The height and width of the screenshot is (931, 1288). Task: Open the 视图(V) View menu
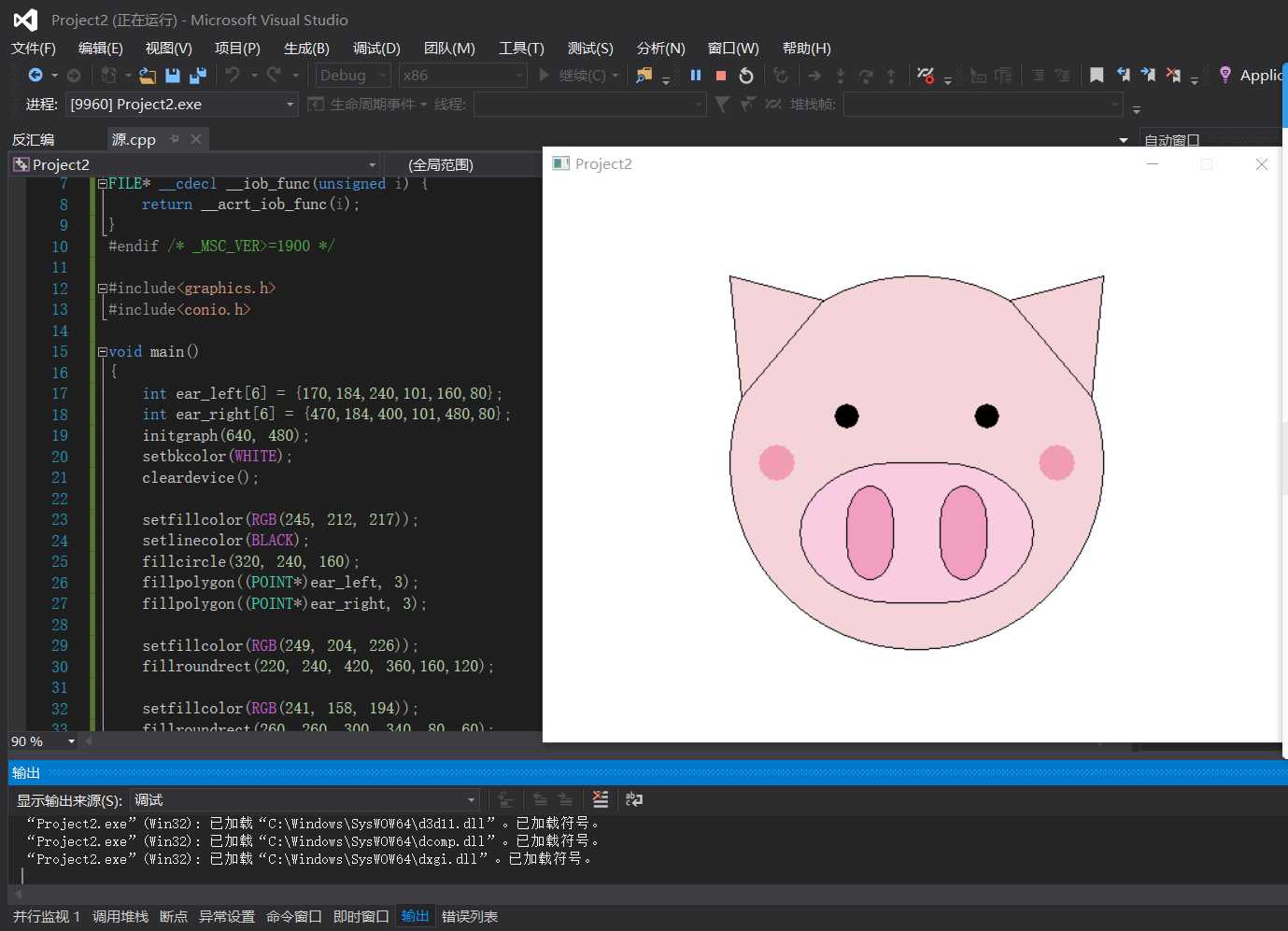[168, 49]
